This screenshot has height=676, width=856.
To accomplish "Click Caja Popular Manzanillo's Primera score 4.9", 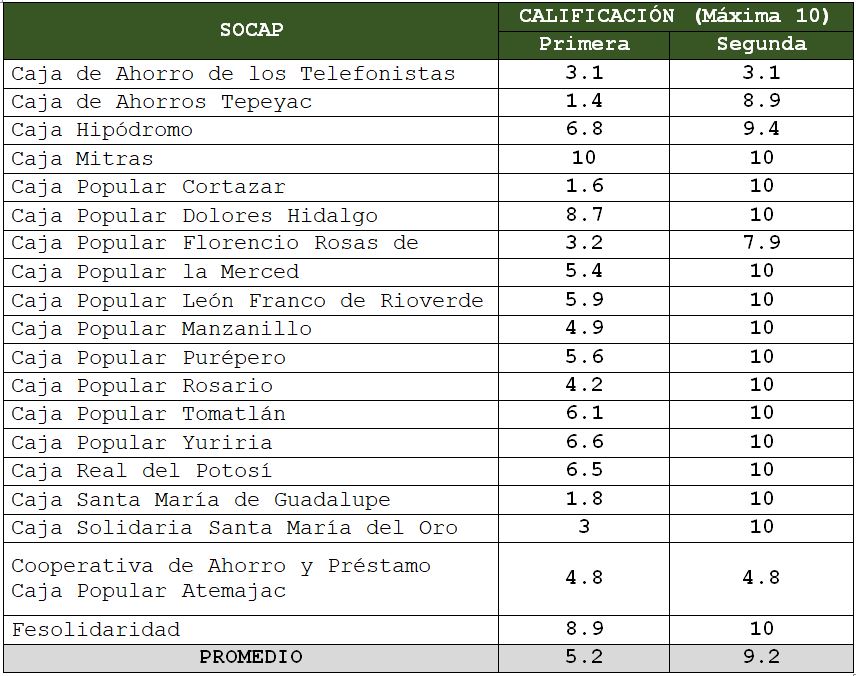I will 584,328.
